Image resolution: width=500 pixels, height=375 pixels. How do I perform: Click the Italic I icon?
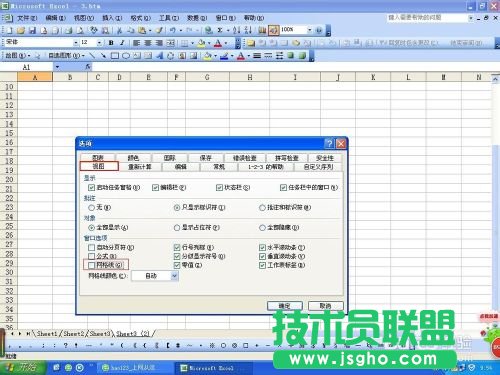[122, 43]
